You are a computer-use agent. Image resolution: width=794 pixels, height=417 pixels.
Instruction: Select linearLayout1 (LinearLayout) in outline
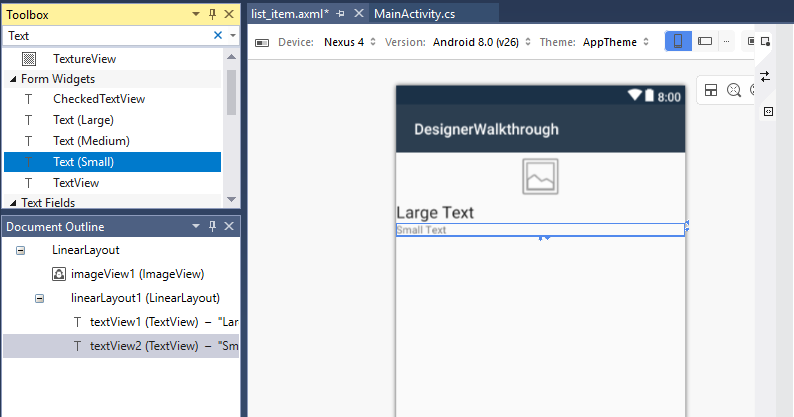coord(145,298)
